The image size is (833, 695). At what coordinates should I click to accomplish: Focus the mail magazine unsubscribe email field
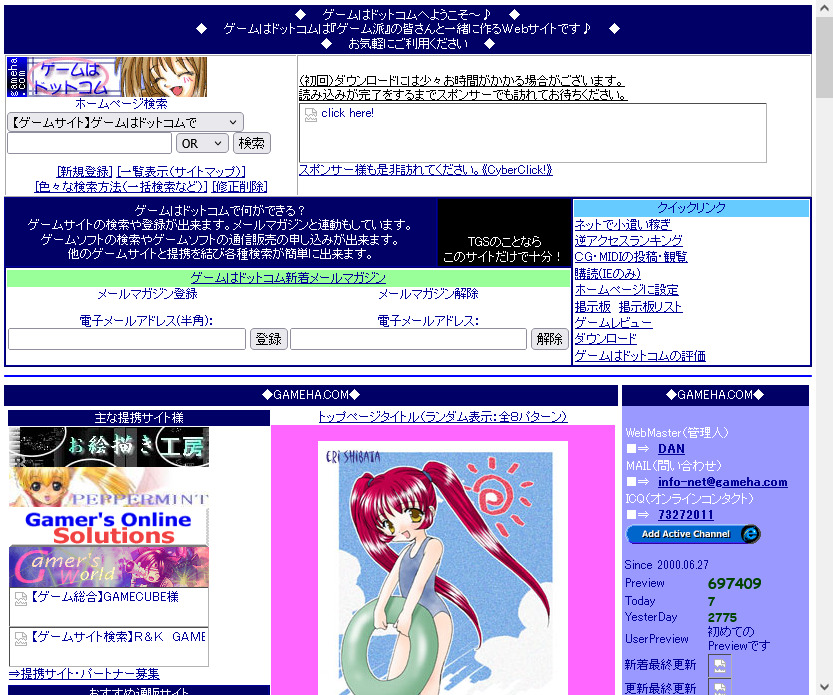[409, 339]
